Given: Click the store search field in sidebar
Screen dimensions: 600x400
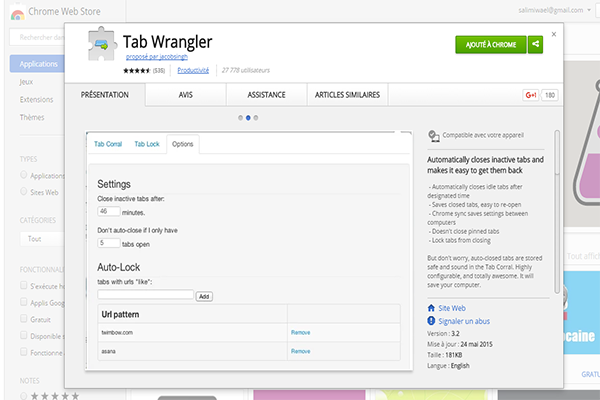Looking at the screenshot, I should pyautogui.click(x=37, y=38).
